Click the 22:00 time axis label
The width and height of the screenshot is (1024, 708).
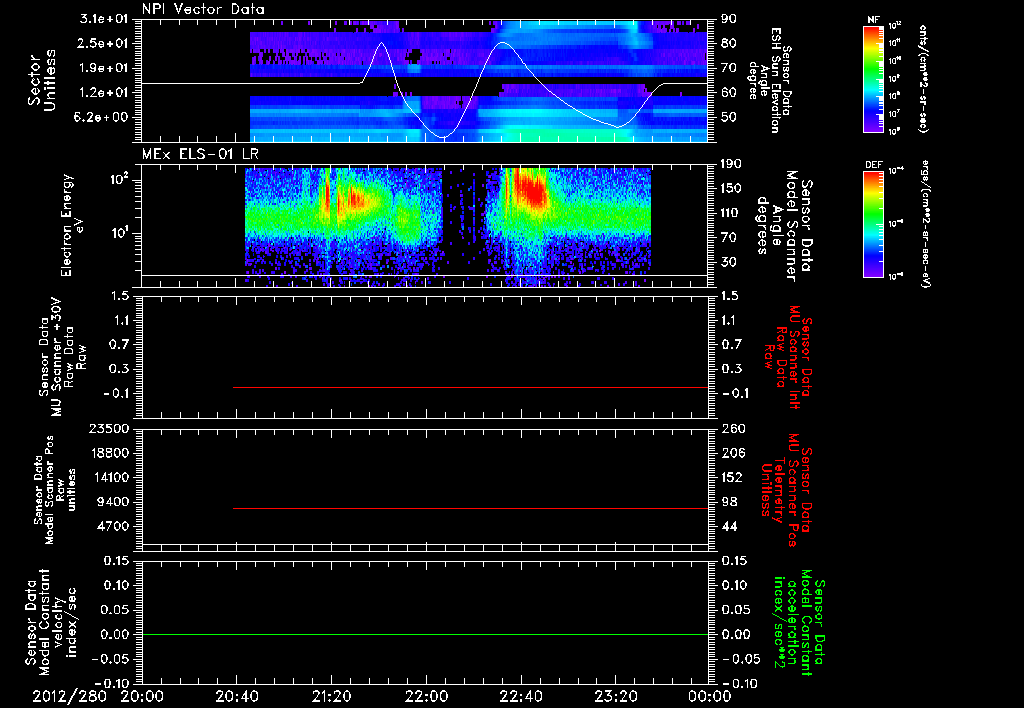coord(426,696)
